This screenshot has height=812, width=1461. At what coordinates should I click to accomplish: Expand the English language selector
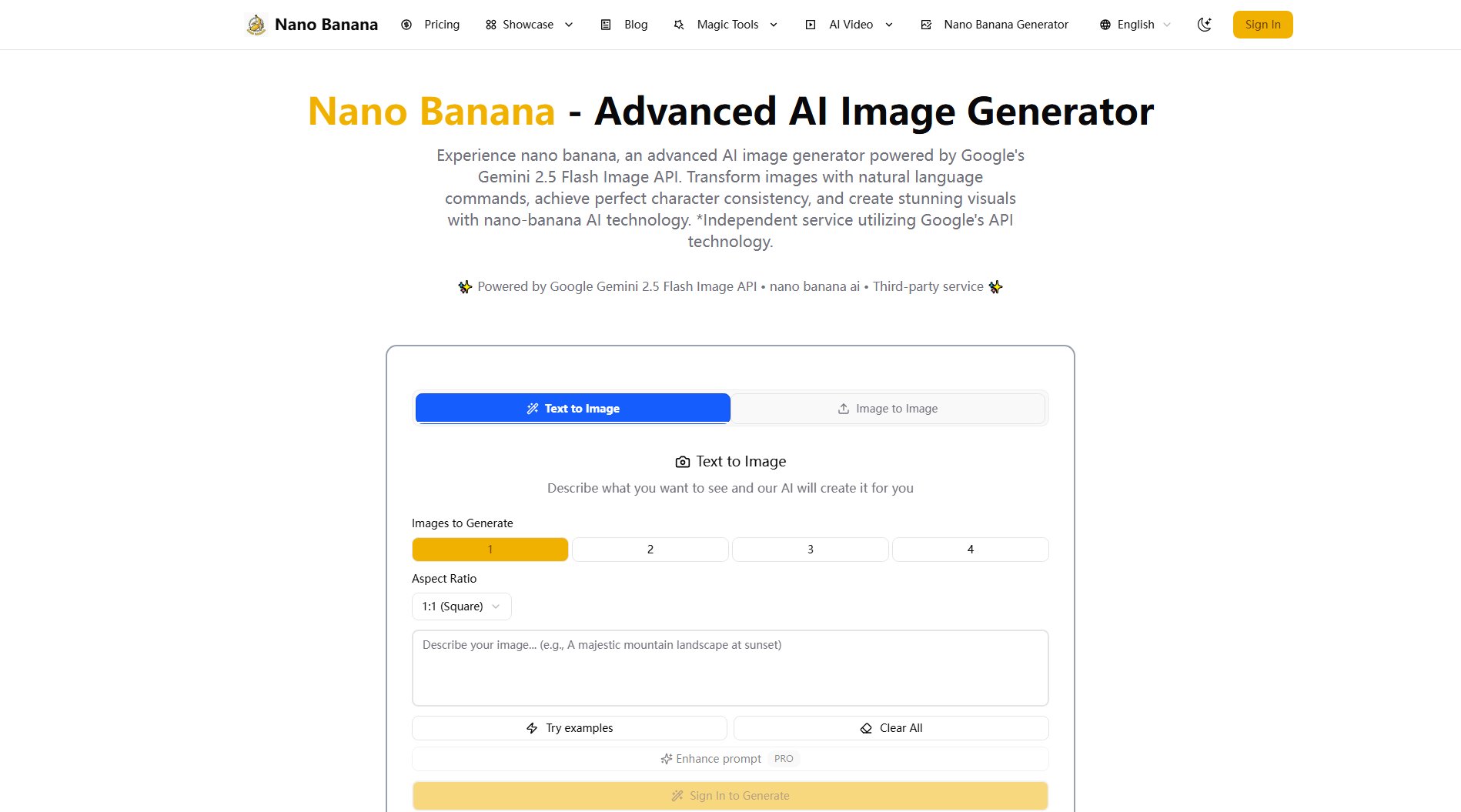pos(1136,25)
